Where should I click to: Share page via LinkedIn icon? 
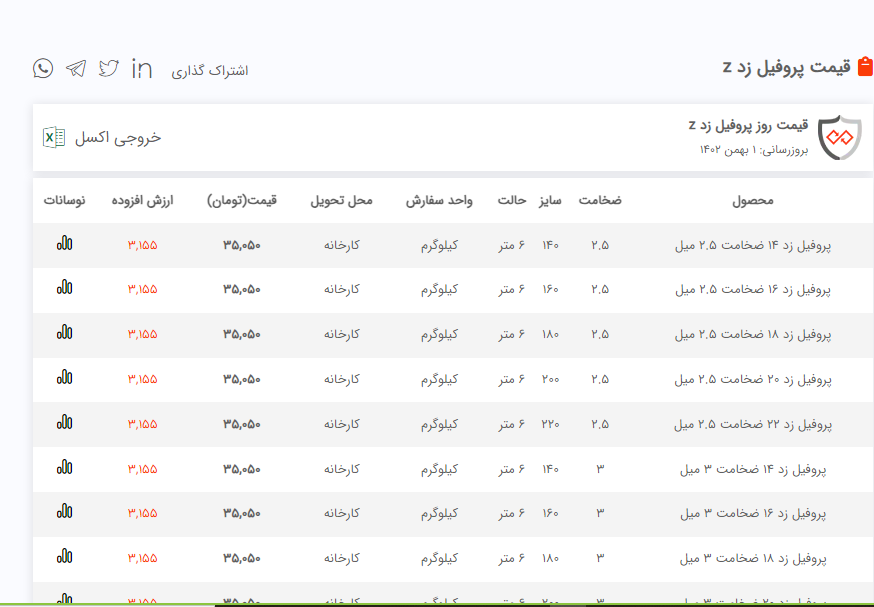click(142, 68)
